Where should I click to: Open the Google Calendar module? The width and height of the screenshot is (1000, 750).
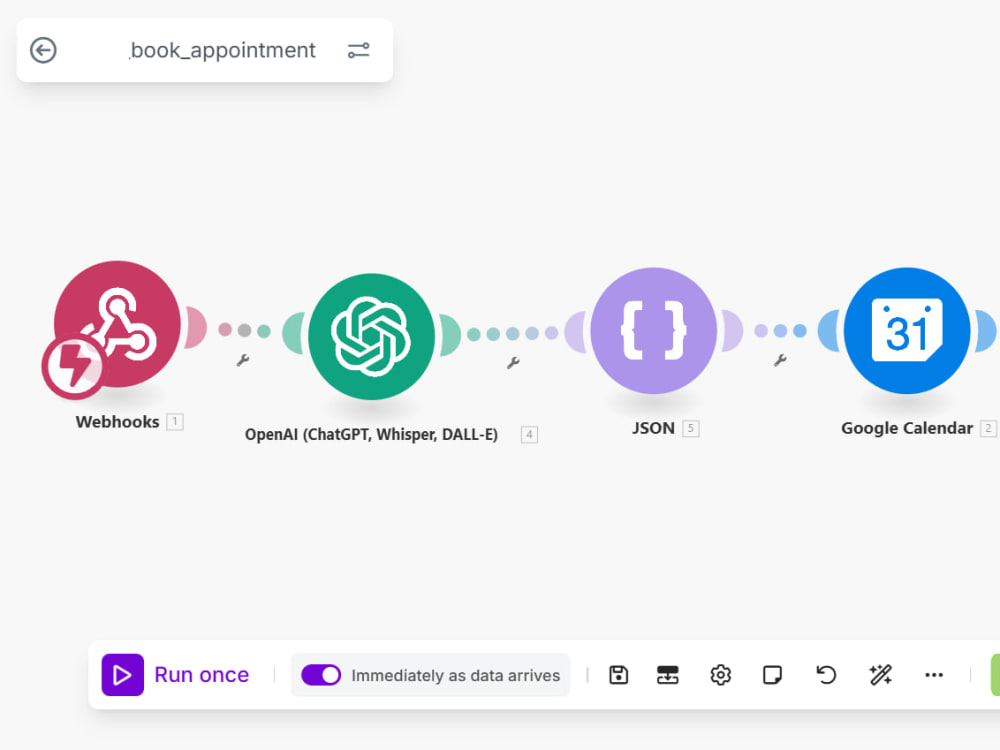pos(907,330)
